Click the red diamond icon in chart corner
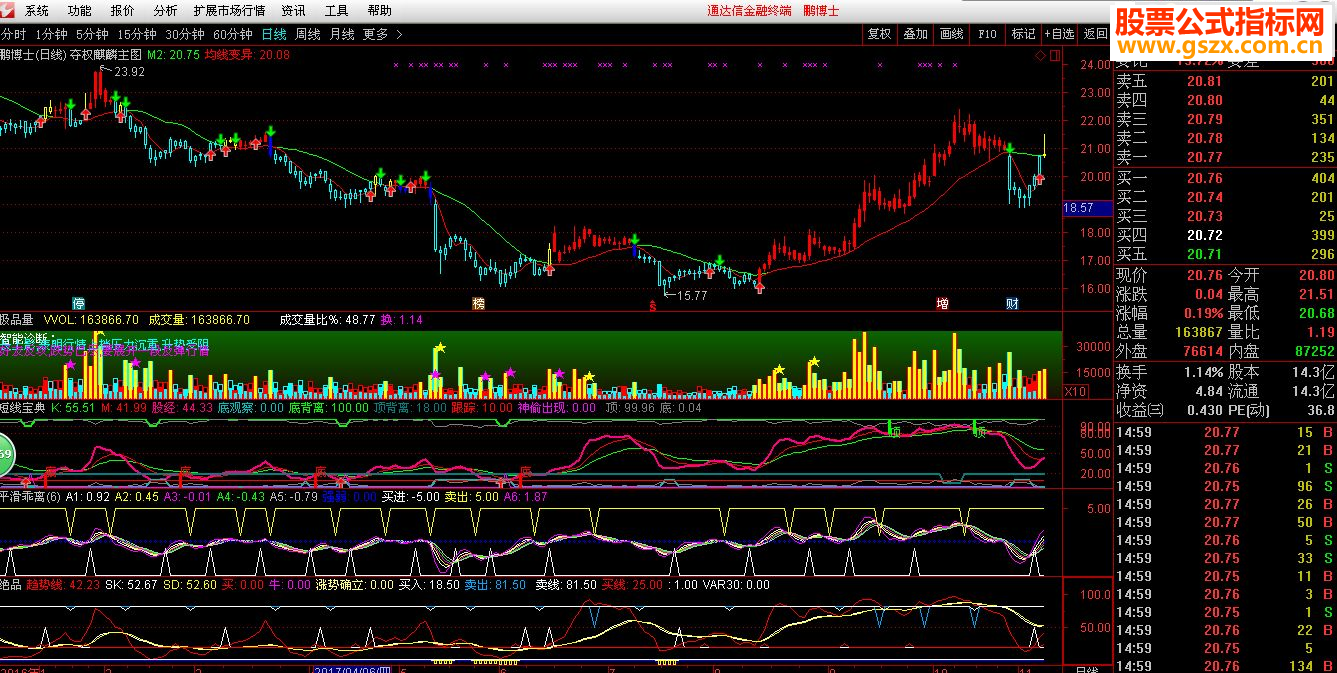Viewport: 1337px width, 673px height. click(1041, 56)
